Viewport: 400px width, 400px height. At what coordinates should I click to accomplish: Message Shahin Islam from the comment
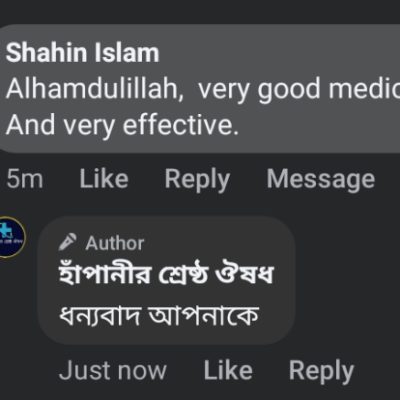pyautogui.click(x=321, y=180)
